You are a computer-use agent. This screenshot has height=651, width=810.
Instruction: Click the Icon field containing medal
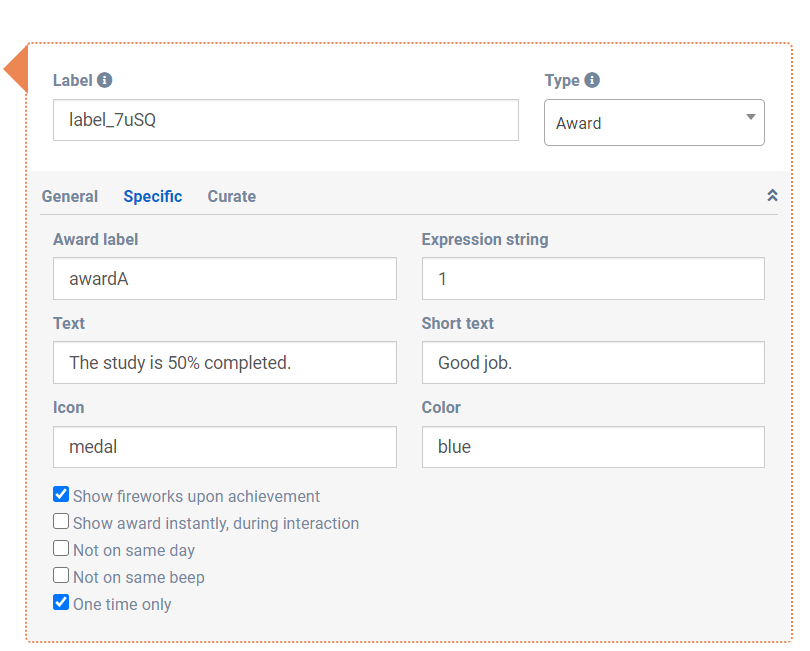(x=224, y=447)
